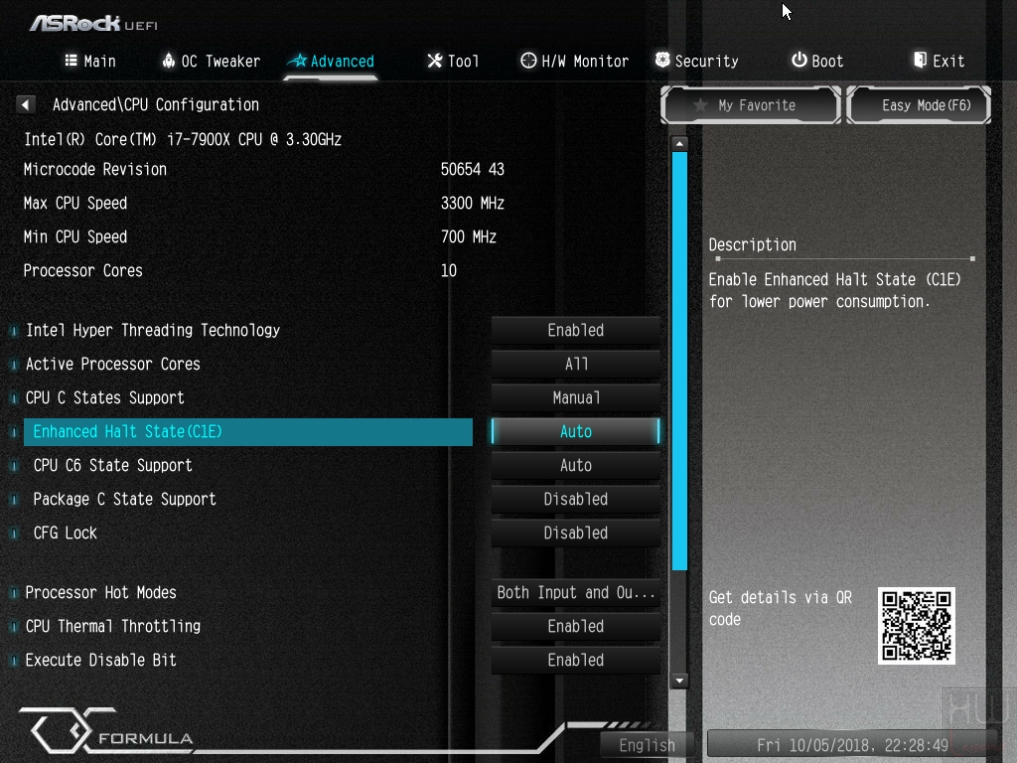Click the Microcode Revision value 50654 43
The image size is (1017, 763).
[472, 169]
